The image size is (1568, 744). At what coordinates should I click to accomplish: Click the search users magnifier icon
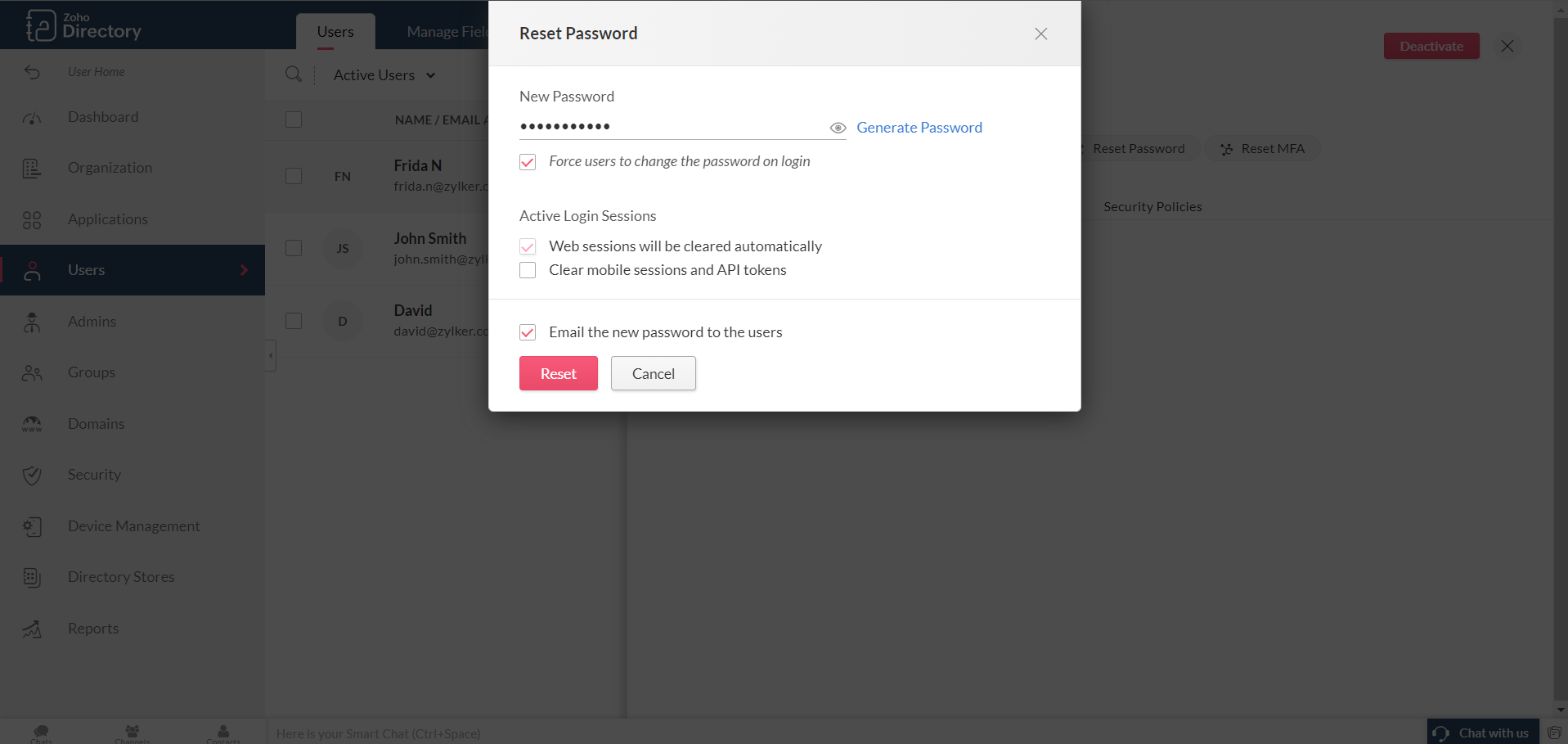pyautogui.click(x=293, y=74)
